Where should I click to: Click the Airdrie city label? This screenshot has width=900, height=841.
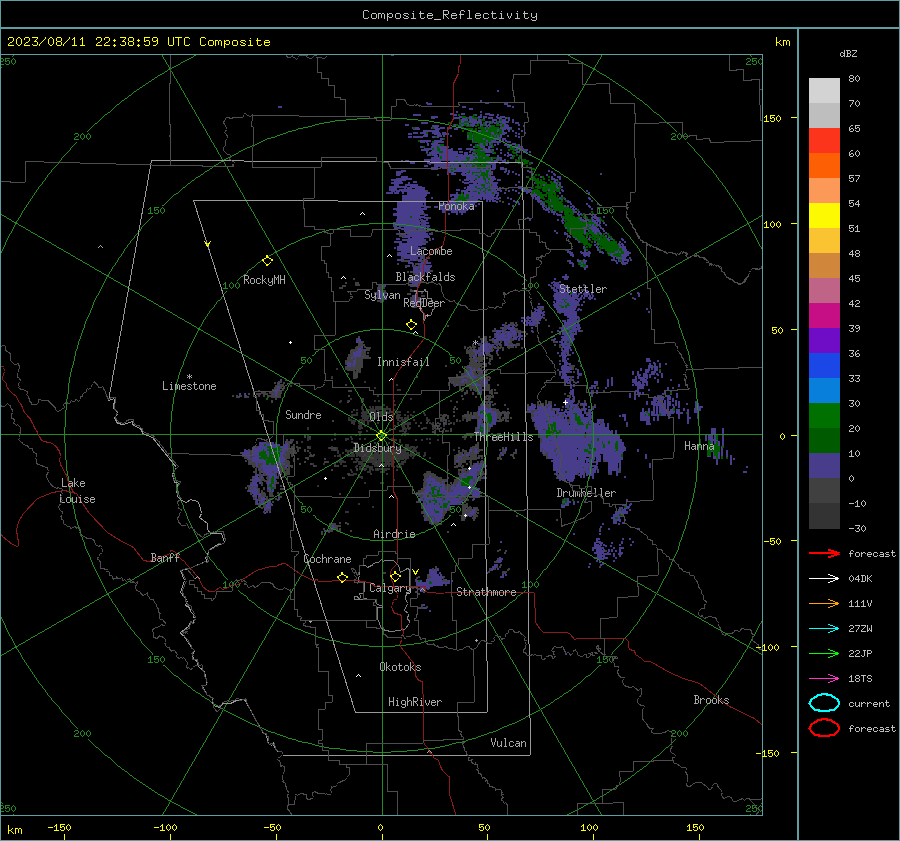[x=394, y=534]
